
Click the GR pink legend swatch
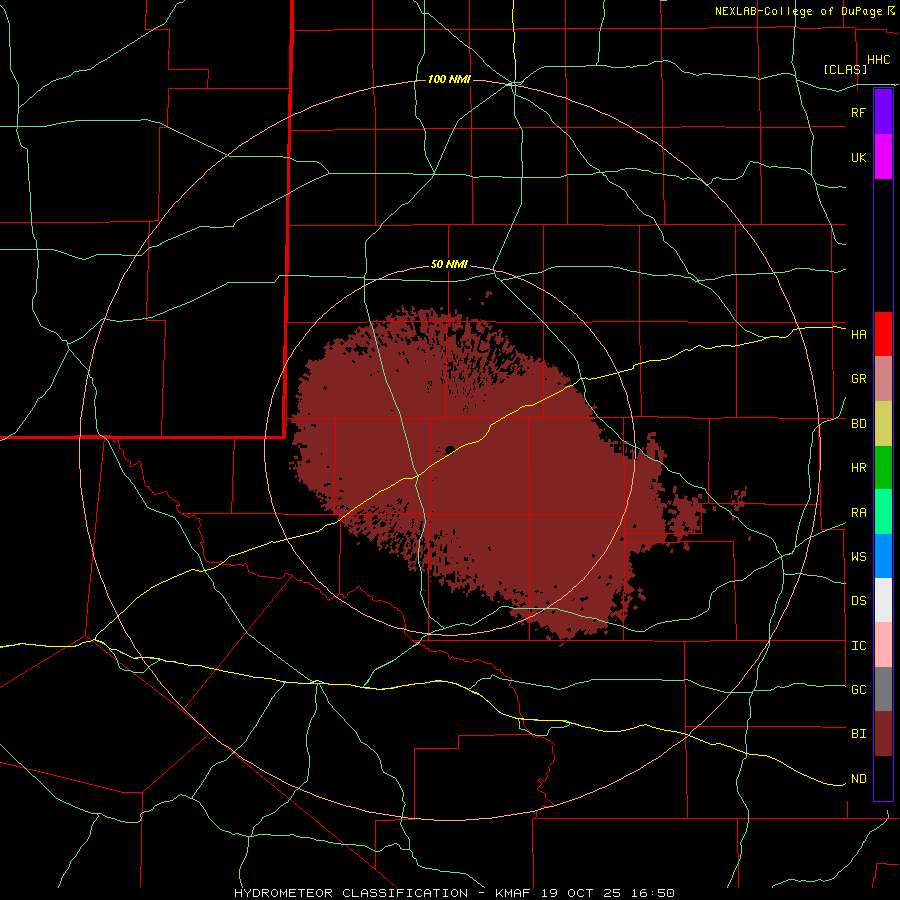coord(883,379)
